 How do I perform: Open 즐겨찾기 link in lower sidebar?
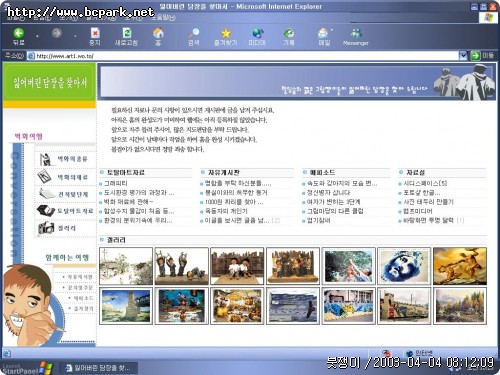pyautogui.click(x=83, y=309)
